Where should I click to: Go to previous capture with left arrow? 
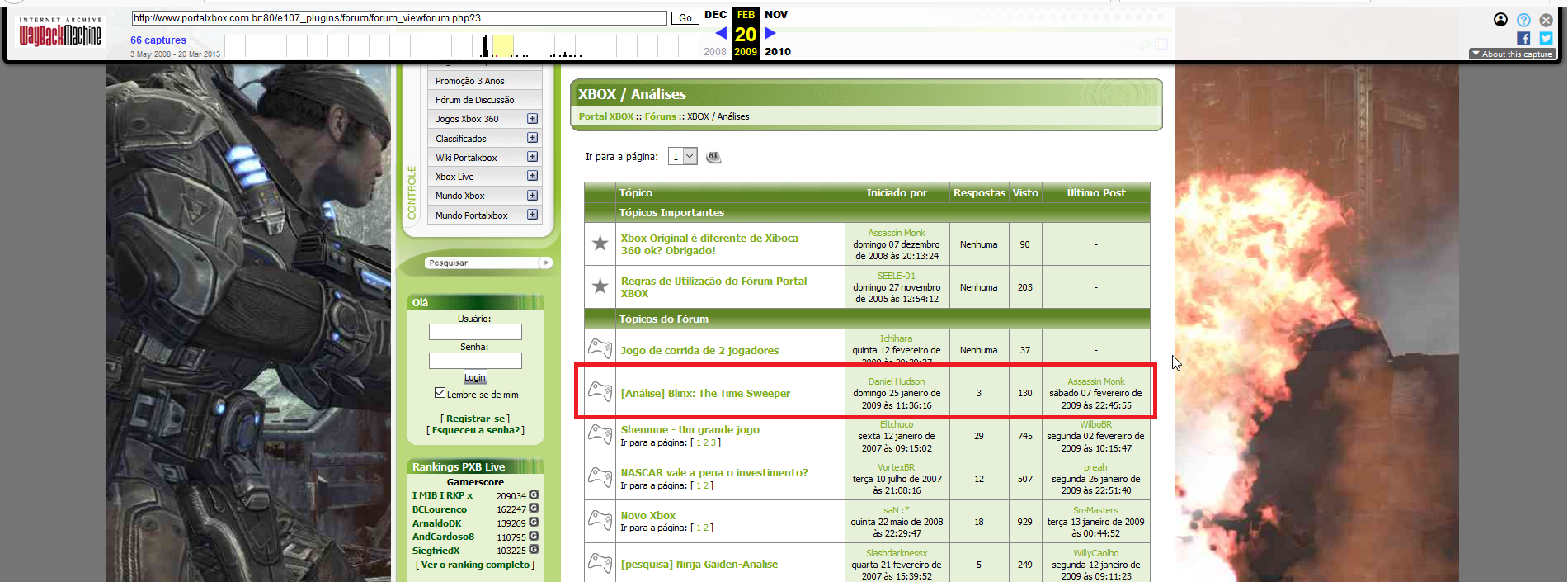tap(720, 33)
